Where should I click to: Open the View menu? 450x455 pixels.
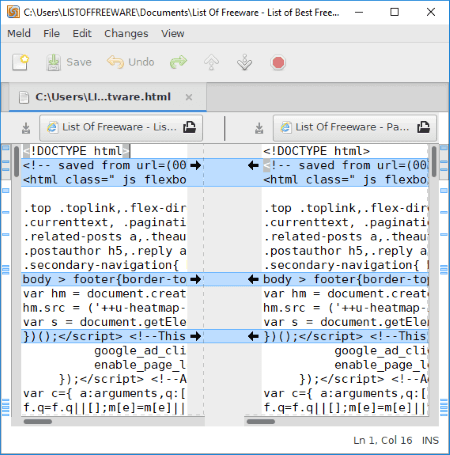[173, 33]
